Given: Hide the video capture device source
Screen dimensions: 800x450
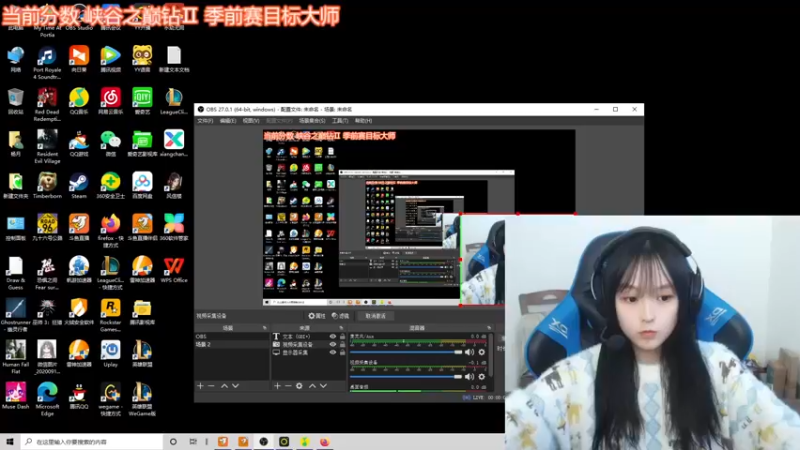Looking at the screenshot, I should 333,344.
